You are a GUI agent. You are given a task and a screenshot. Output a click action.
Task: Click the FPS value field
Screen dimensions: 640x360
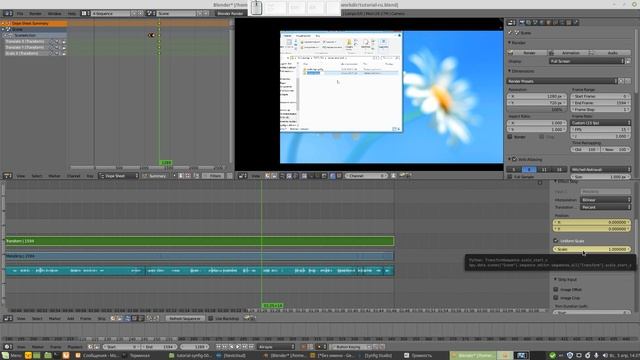tap(600, 129)
